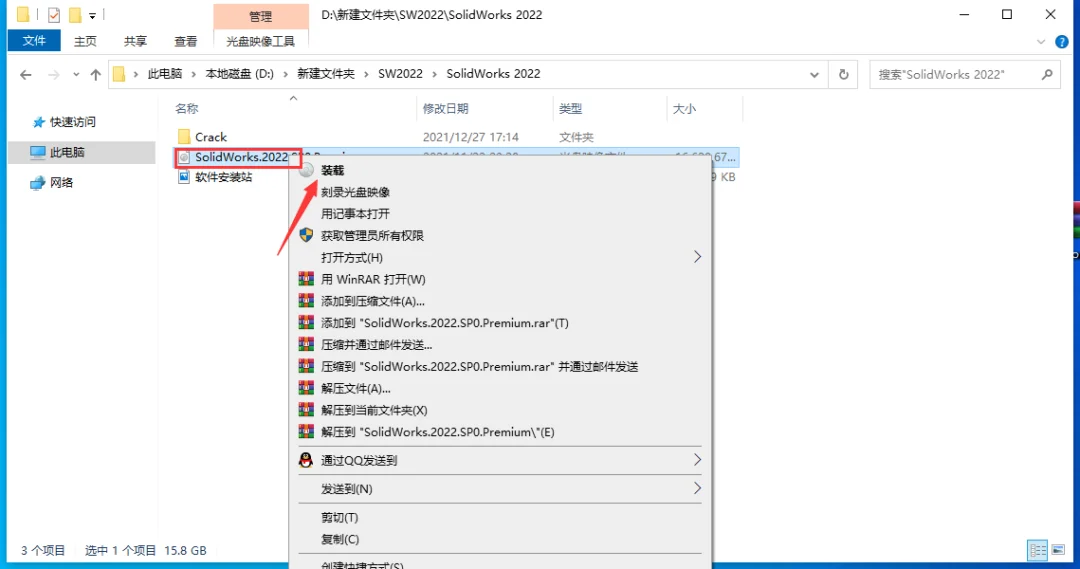
Task: Click the shield icon beside 获取管理员所有权限
Action: (307, 235)
